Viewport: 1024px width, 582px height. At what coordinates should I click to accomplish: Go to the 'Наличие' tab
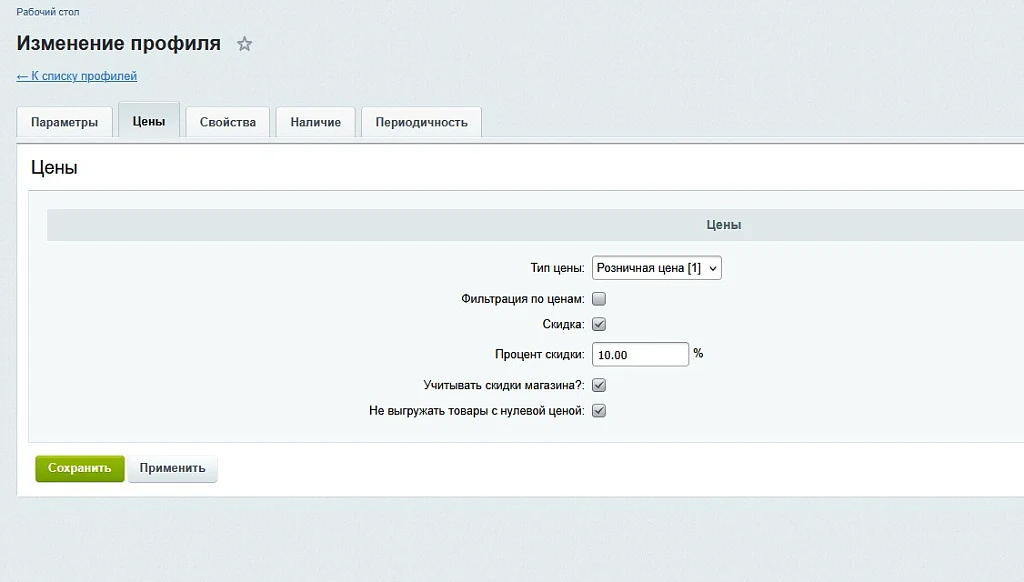(x=315, y=122)
